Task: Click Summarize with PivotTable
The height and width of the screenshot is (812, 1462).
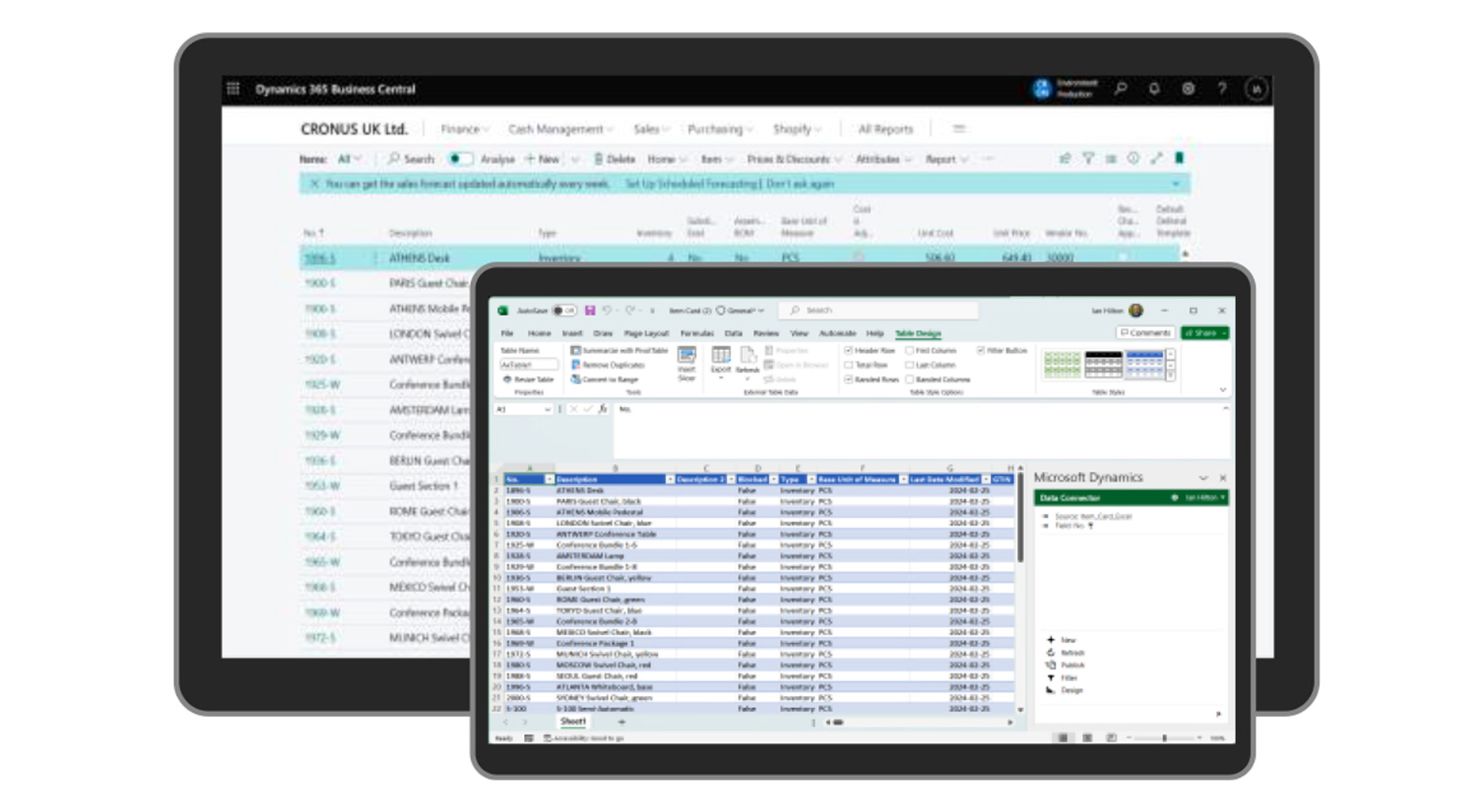Action: 619,351
